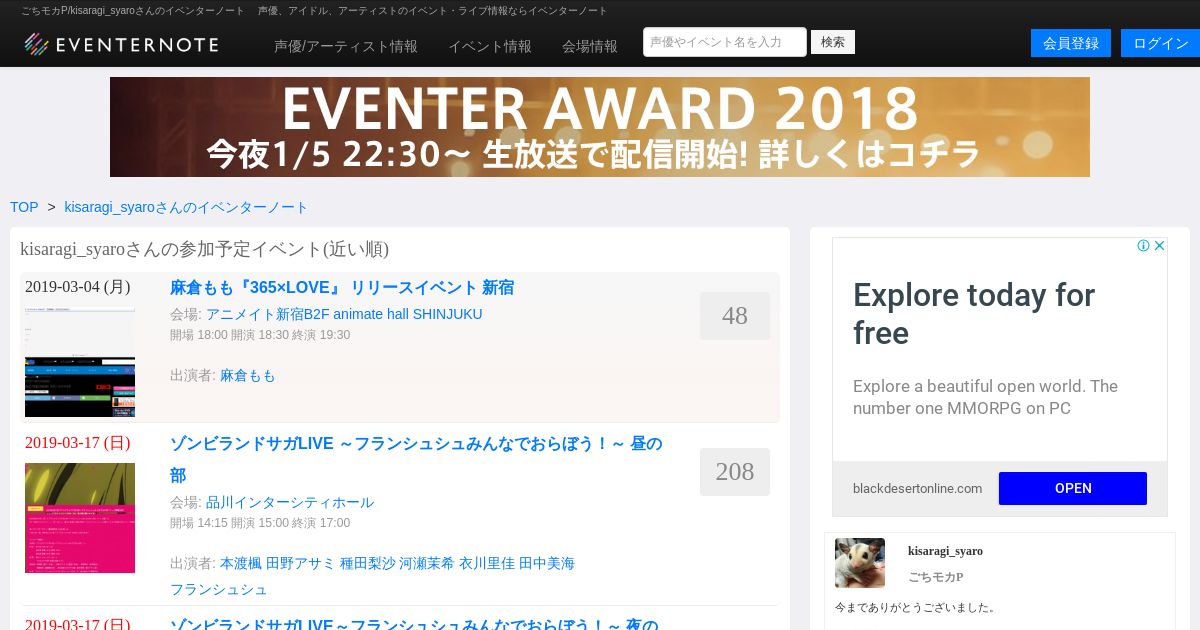Screen dimensions: 1200x630
Task: Open ゾンビランドサガLIVE 昼の部 event link
Action: coord(416,459)
